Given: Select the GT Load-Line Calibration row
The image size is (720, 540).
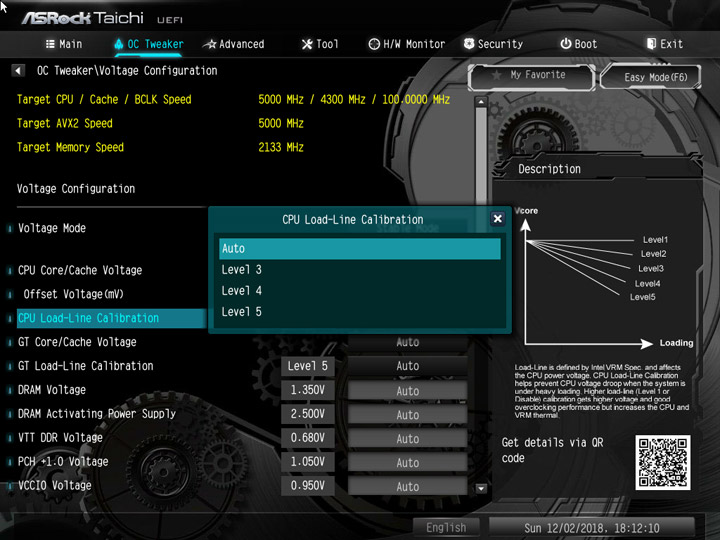Looking at the screenshot, I should pos(85,366).
